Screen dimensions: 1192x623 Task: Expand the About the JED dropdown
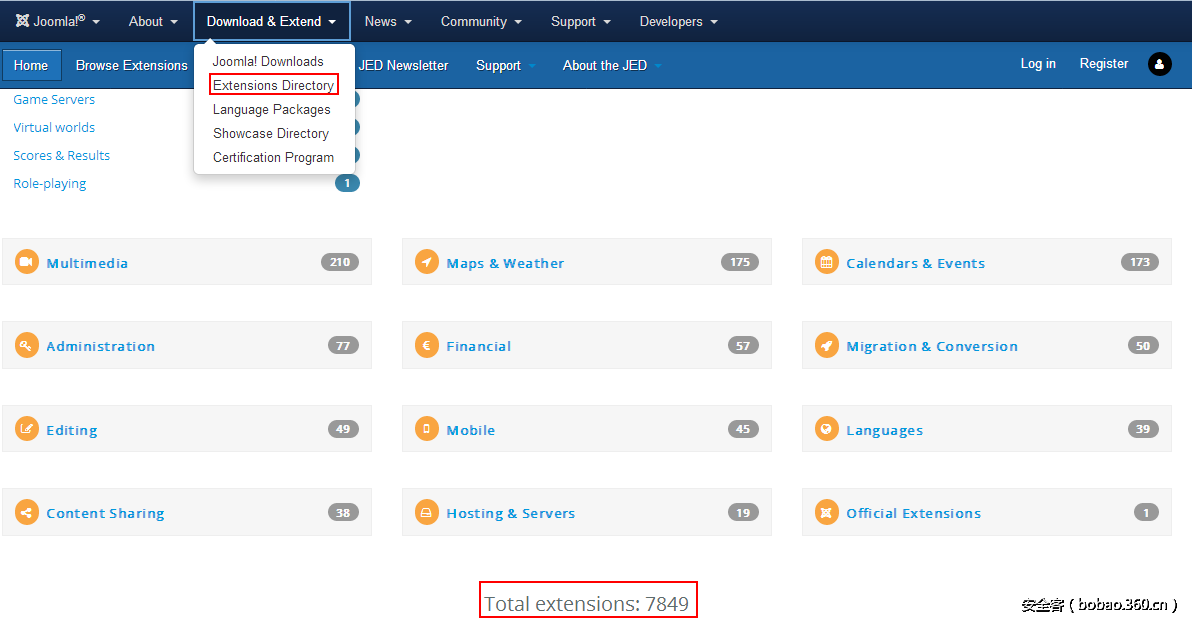click(x=612, y=65)
